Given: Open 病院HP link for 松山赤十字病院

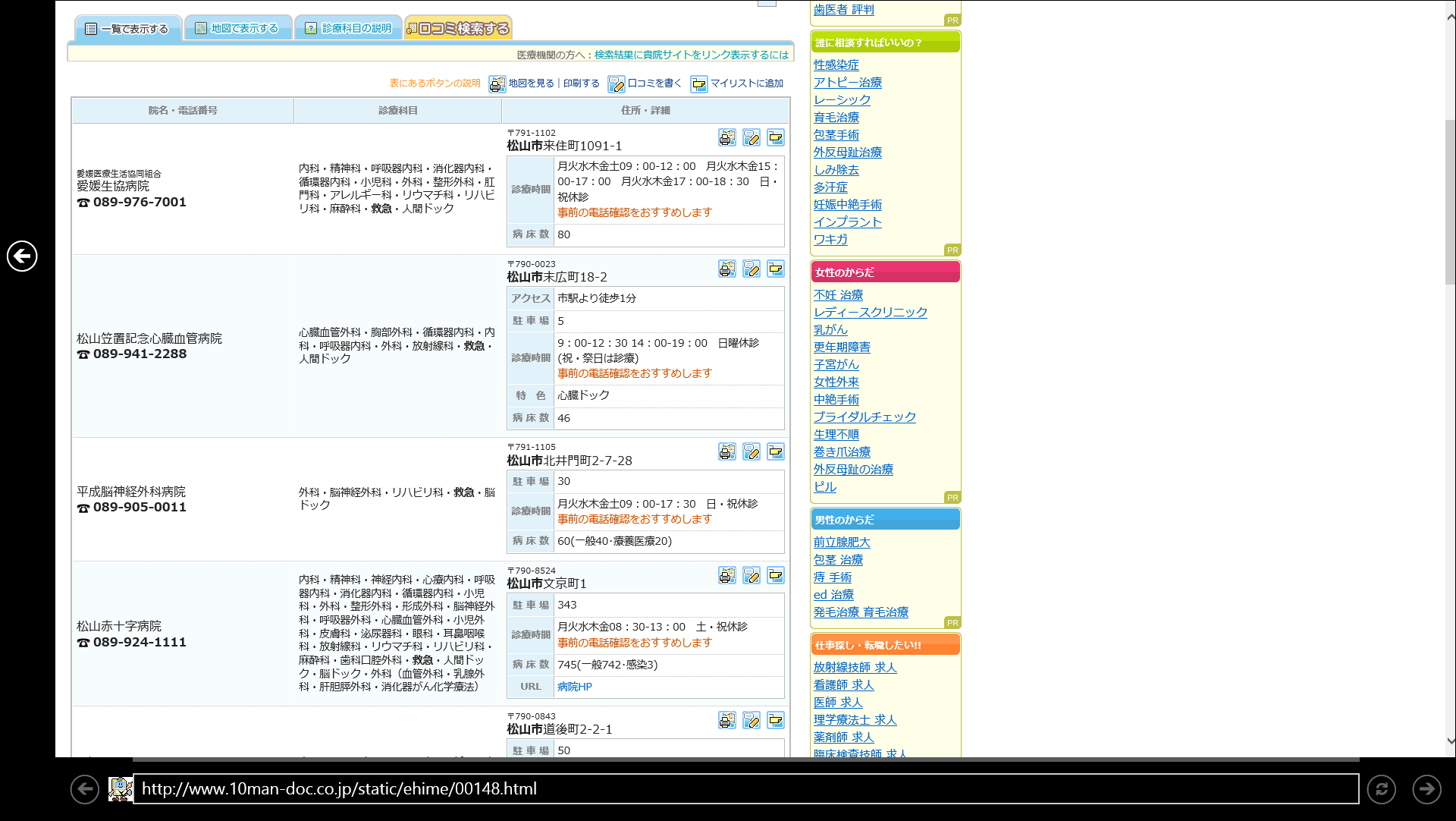Looking at the screenshot, I should [575, 687].
